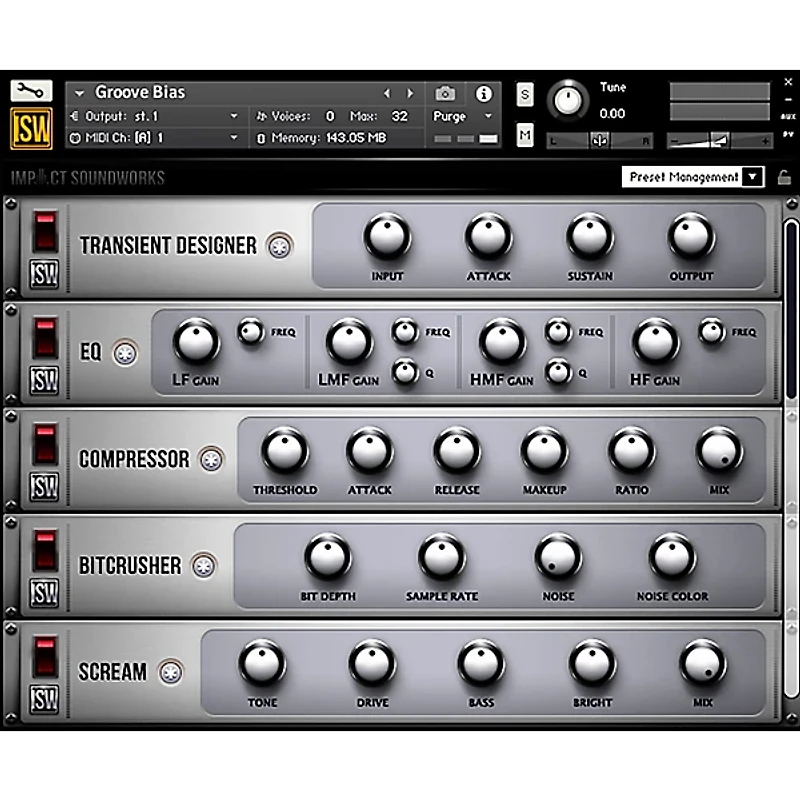
Task: Minimize the instrument header view
Action: (x=788, y=99)
